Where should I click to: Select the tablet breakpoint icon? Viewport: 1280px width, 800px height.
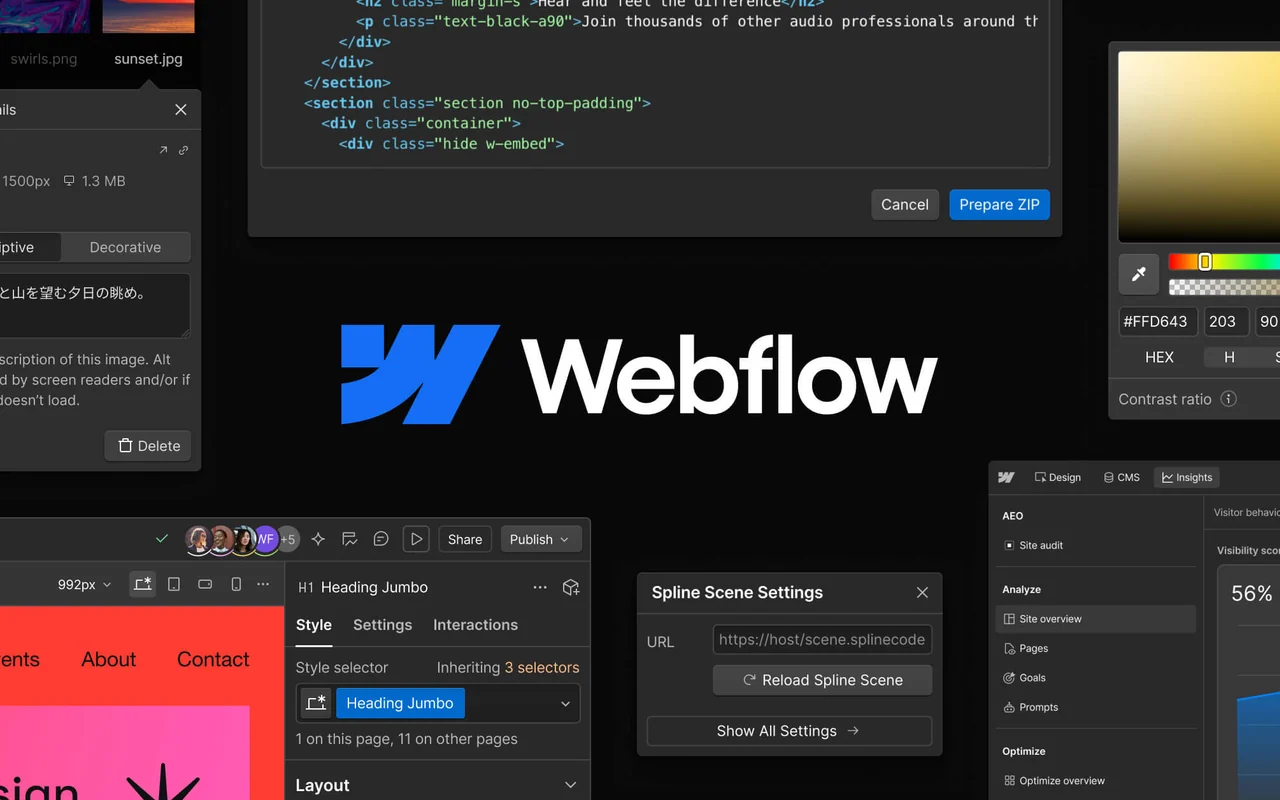click(x=174, y=584)
